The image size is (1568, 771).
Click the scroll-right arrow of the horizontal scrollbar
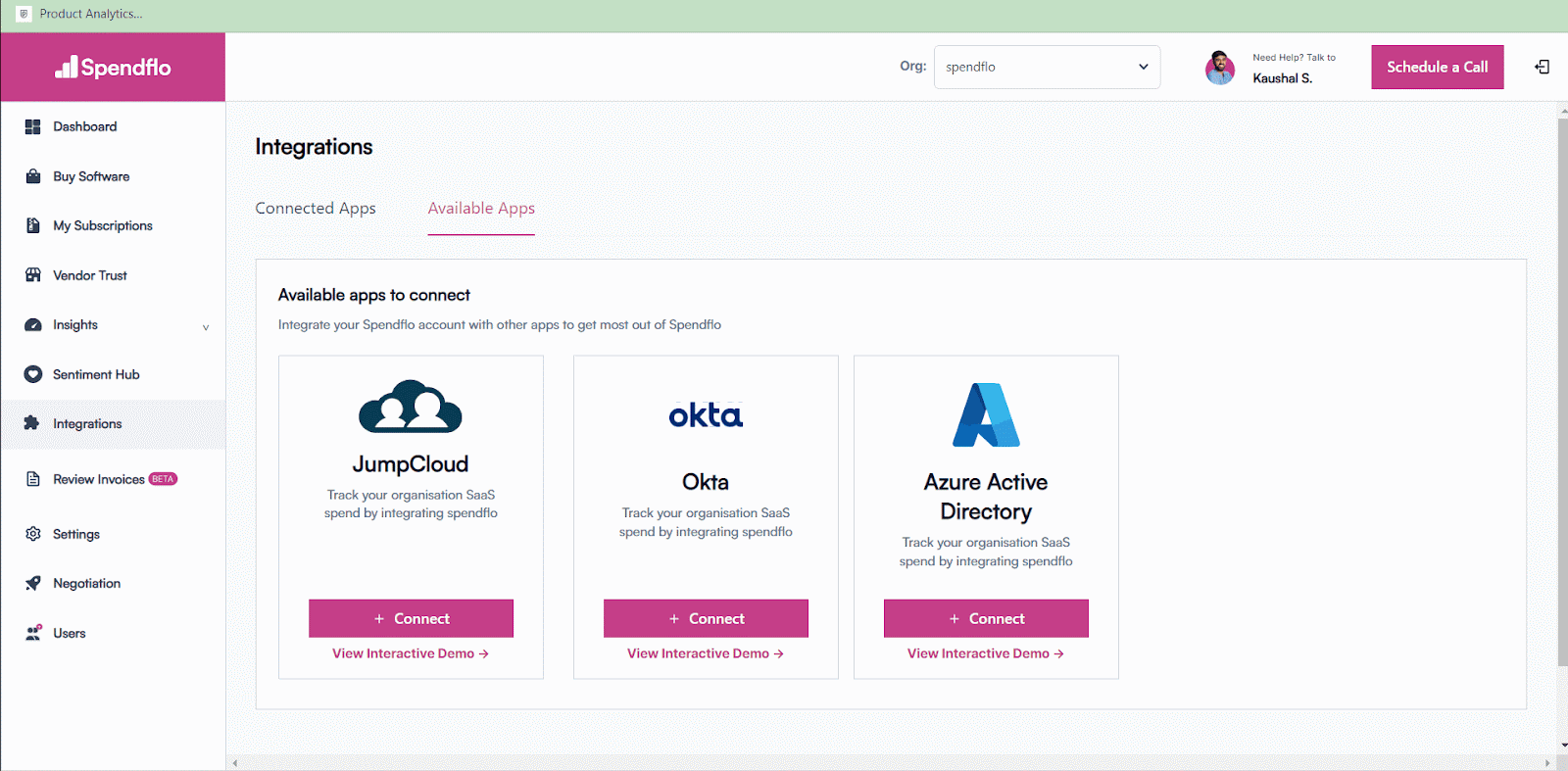(x=1547, y=762)
